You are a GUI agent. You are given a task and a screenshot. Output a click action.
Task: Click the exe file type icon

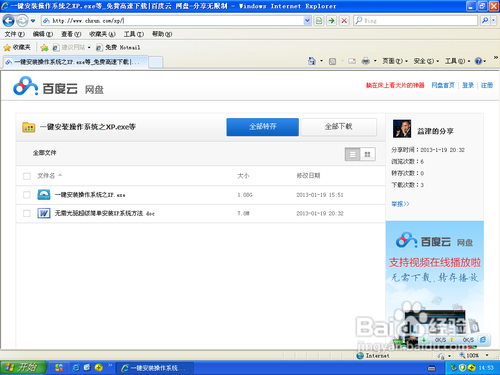(44, 195)
